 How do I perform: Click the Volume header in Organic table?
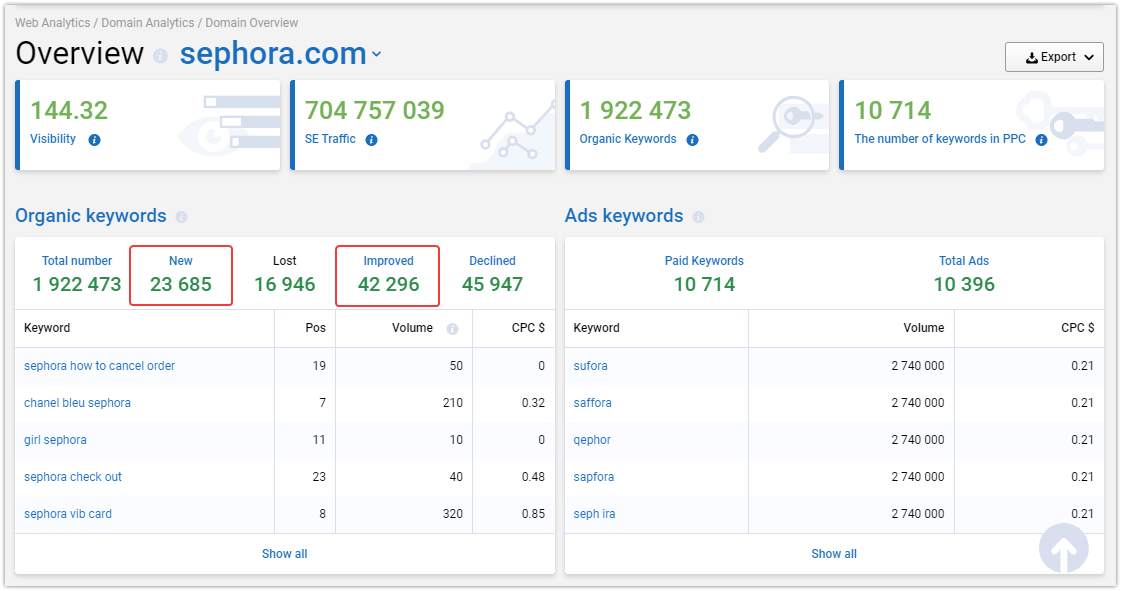point(413,328)
